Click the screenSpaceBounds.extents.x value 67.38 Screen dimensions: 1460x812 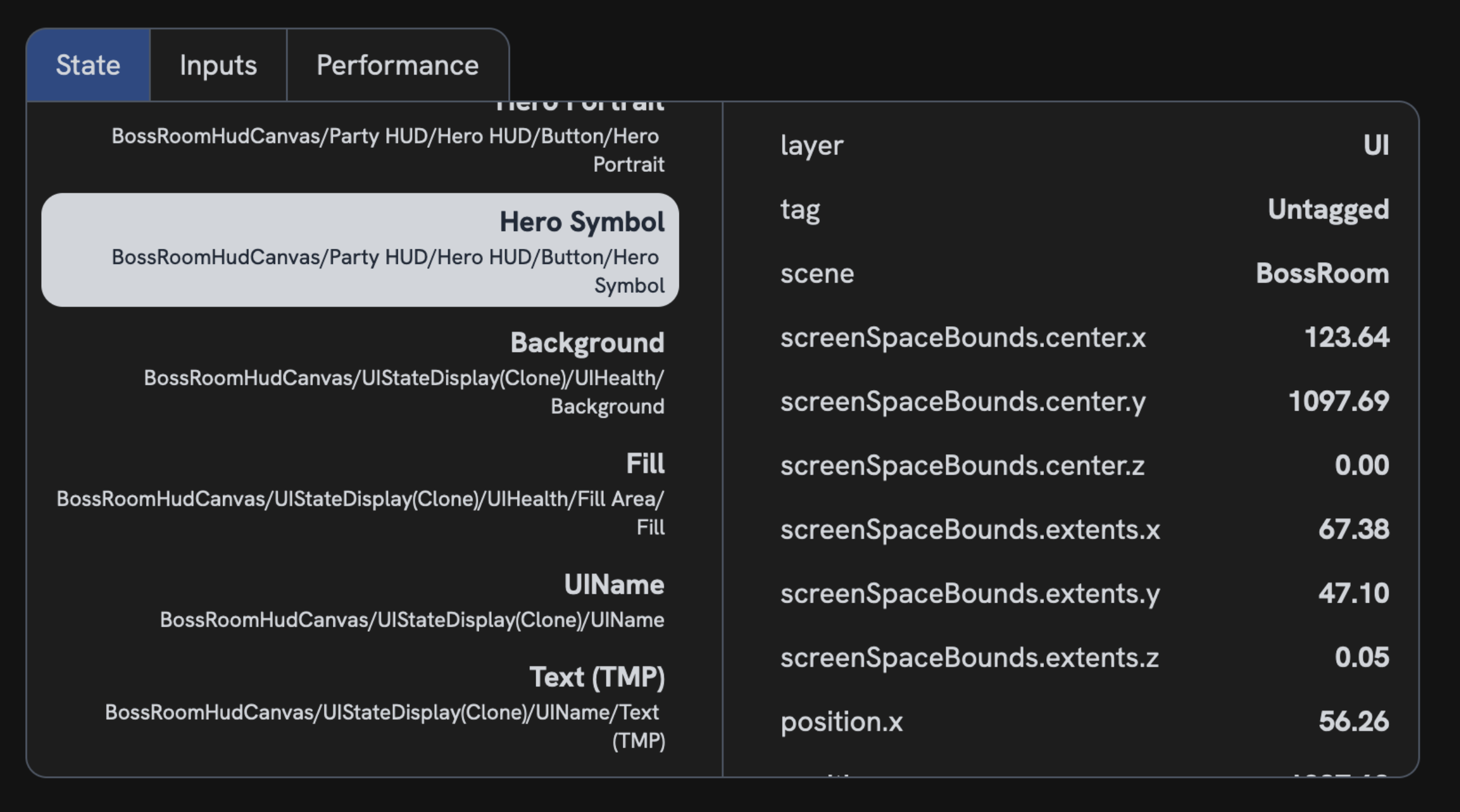(1353, 529)
